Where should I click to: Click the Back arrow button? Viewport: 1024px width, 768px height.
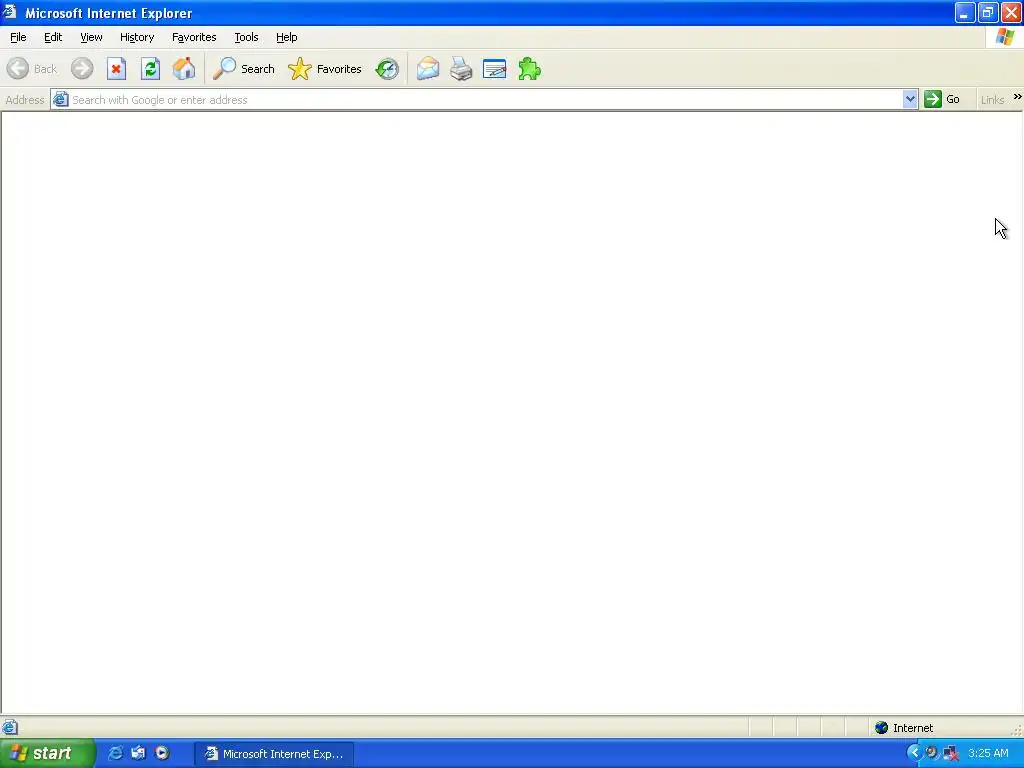31,69
